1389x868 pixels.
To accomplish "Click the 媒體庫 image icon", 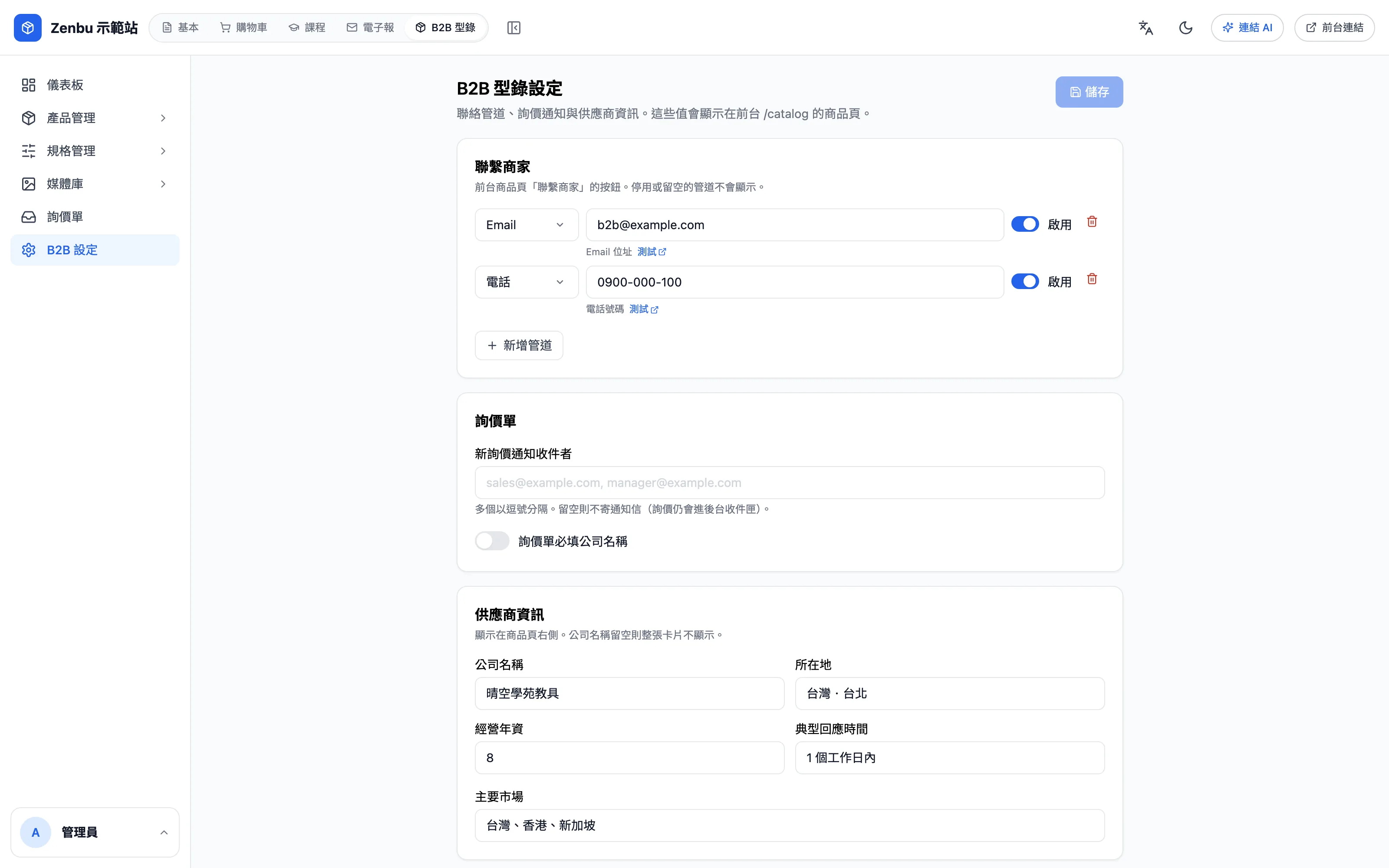I will coord(29,184).
